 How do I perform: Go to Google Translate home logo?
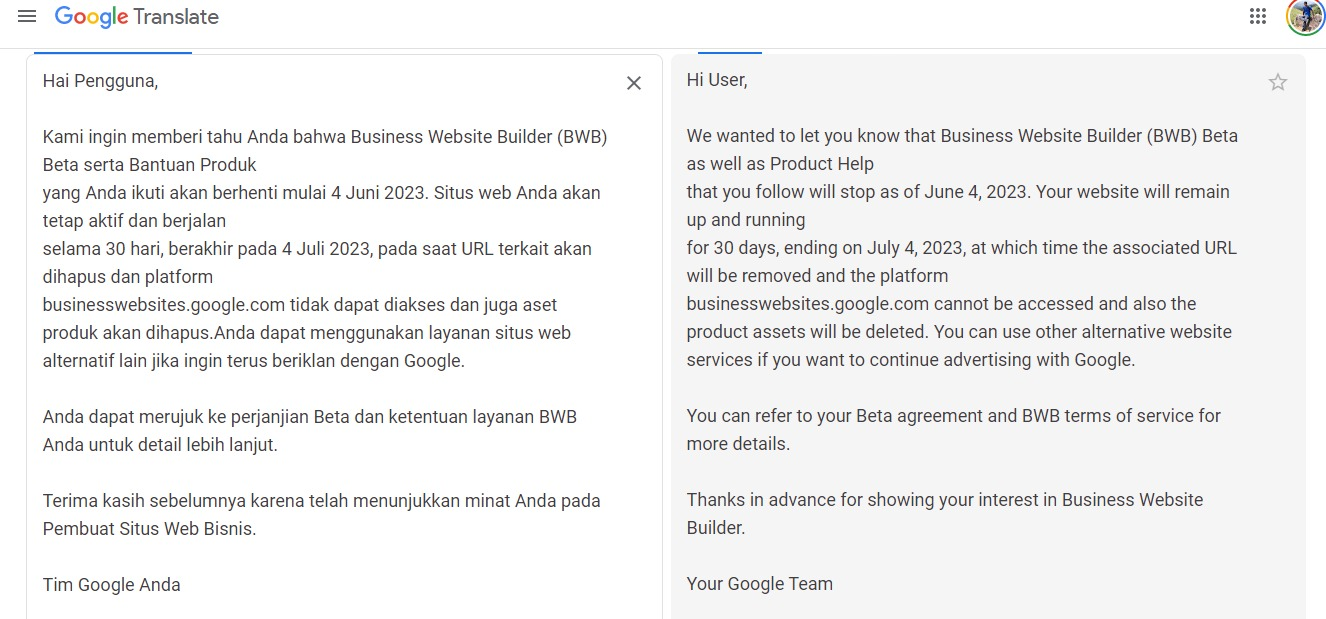137,17
